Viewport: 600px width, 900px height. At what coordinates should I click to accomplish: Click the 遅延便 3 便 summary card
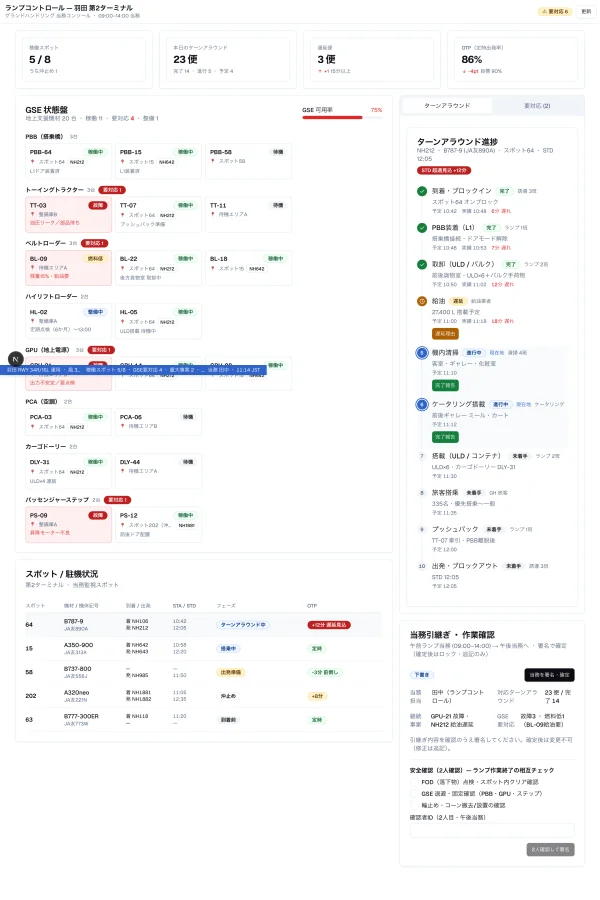(x=371, y=60)
